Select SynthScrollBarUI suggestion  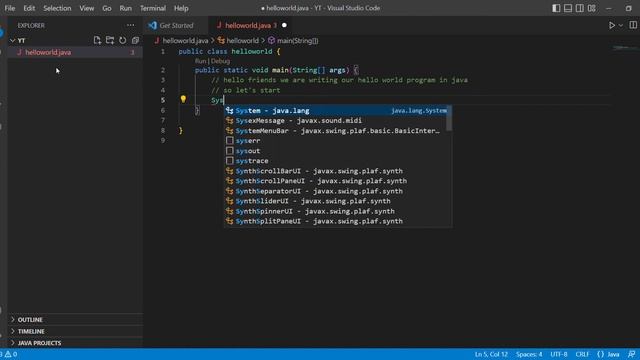point(336,171)
